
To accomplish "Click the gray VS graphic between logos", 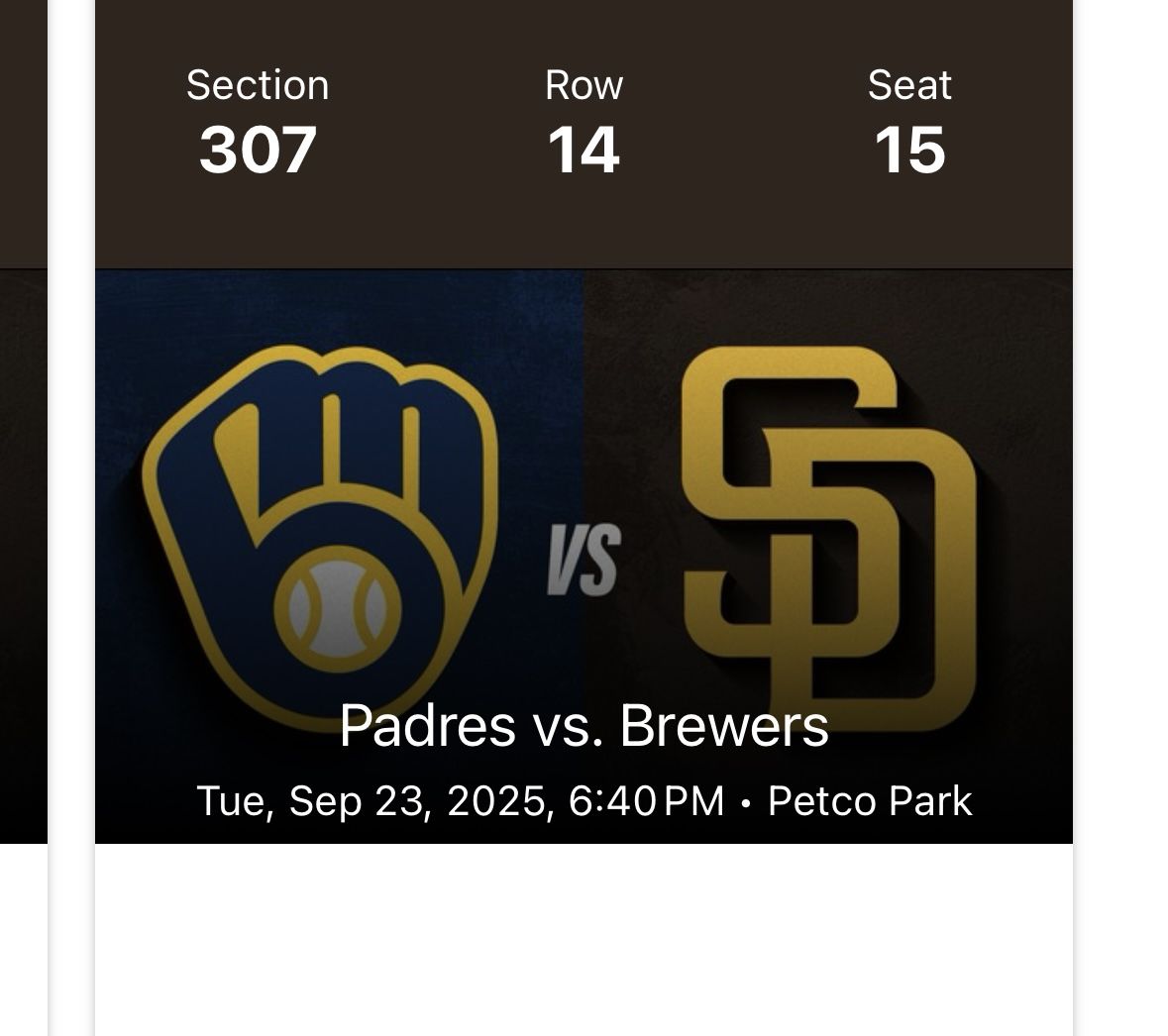I will coord(584,561).
